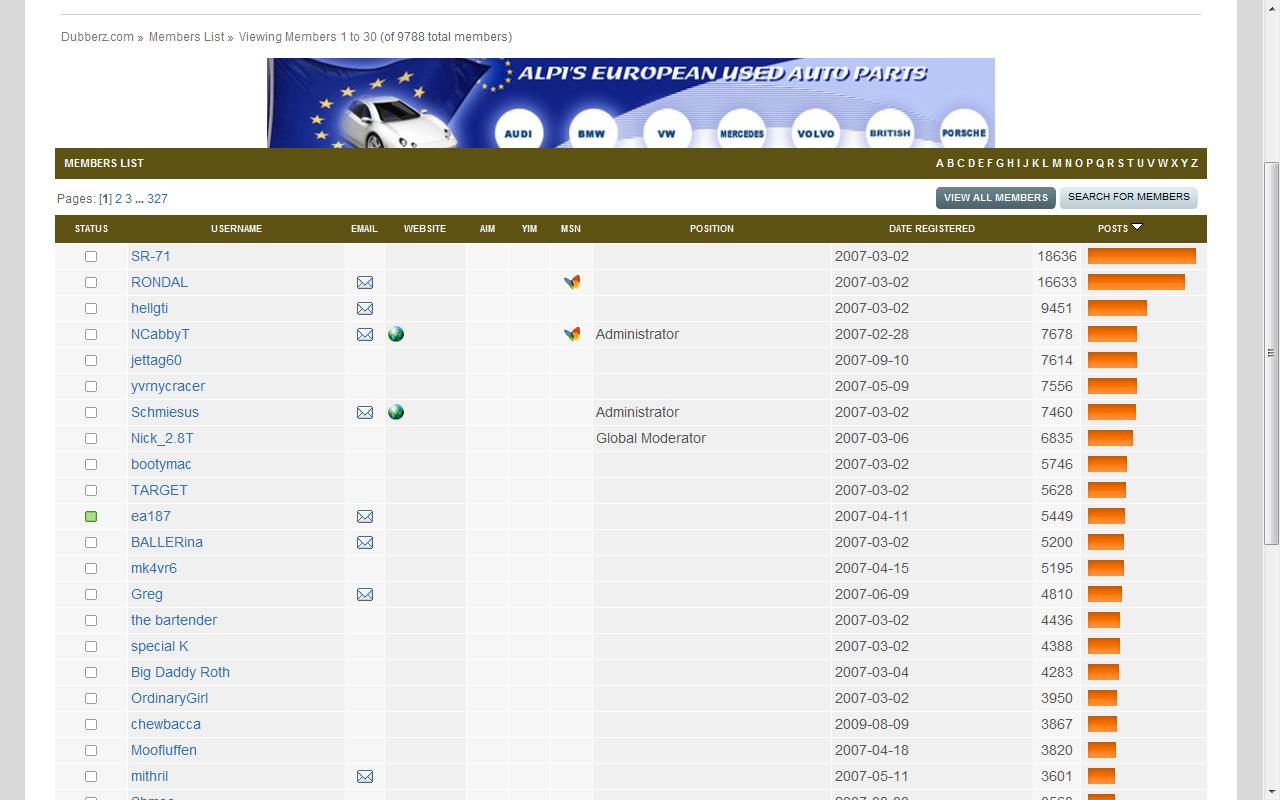Click hellgti's orange posts bar
This screenshot has width=1280, height=800.
[x=1117, y=308]
